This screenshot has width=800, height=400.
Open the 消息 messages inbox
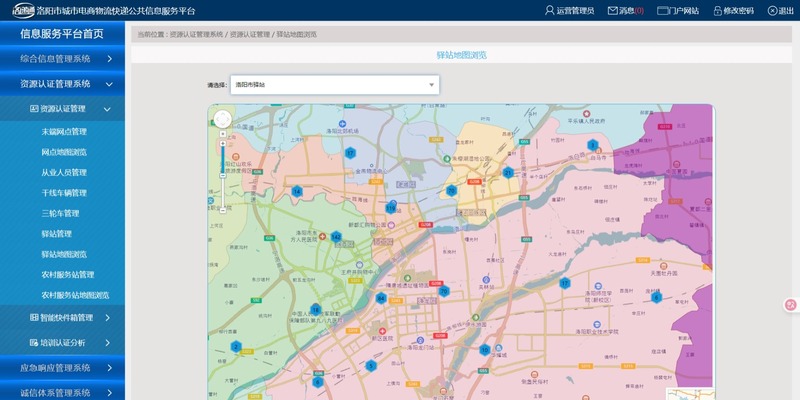click(626, 11)
